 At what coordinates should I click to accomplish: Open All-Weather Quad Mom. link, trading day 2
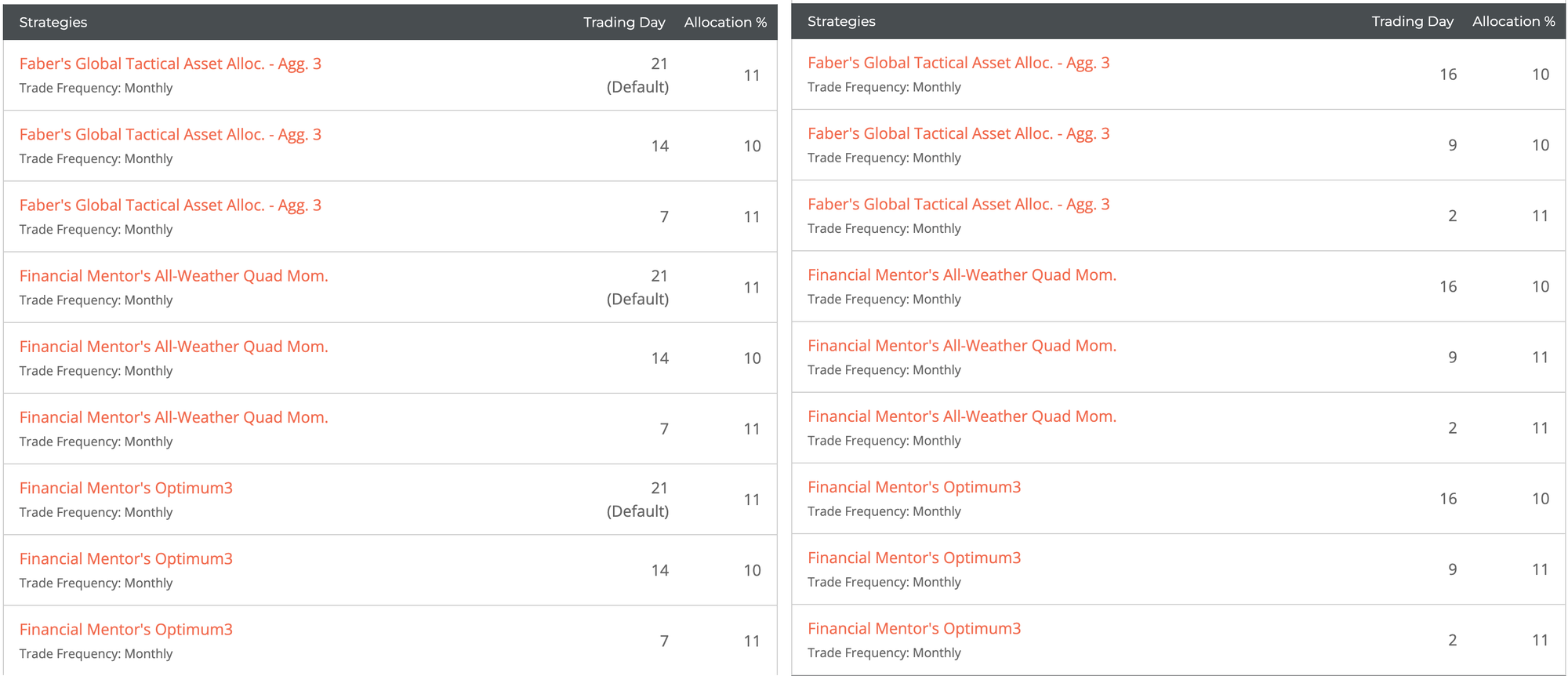pos(961,416)
